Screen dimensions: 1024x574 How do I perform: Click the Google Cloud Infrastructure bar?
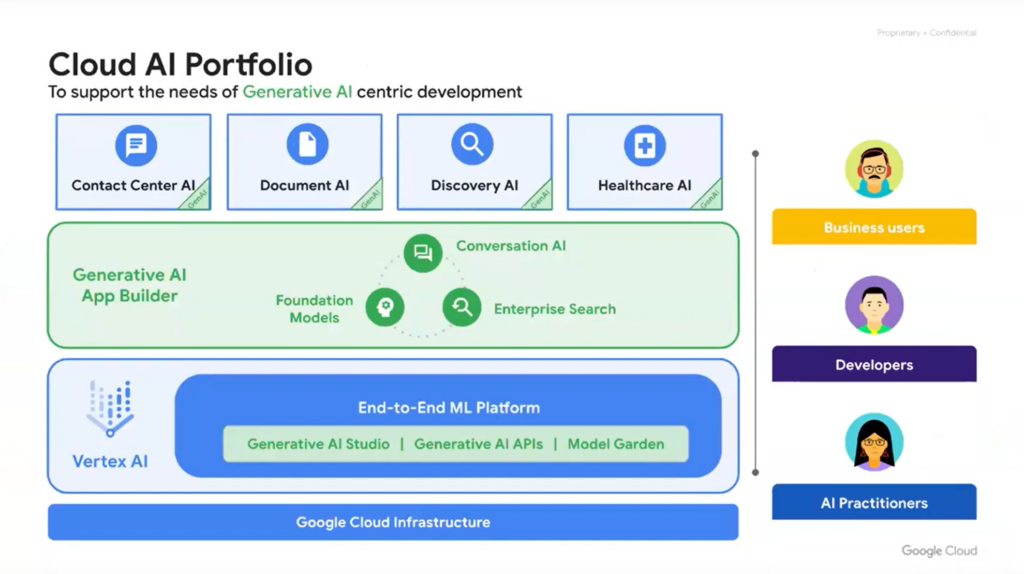(393, 522)
